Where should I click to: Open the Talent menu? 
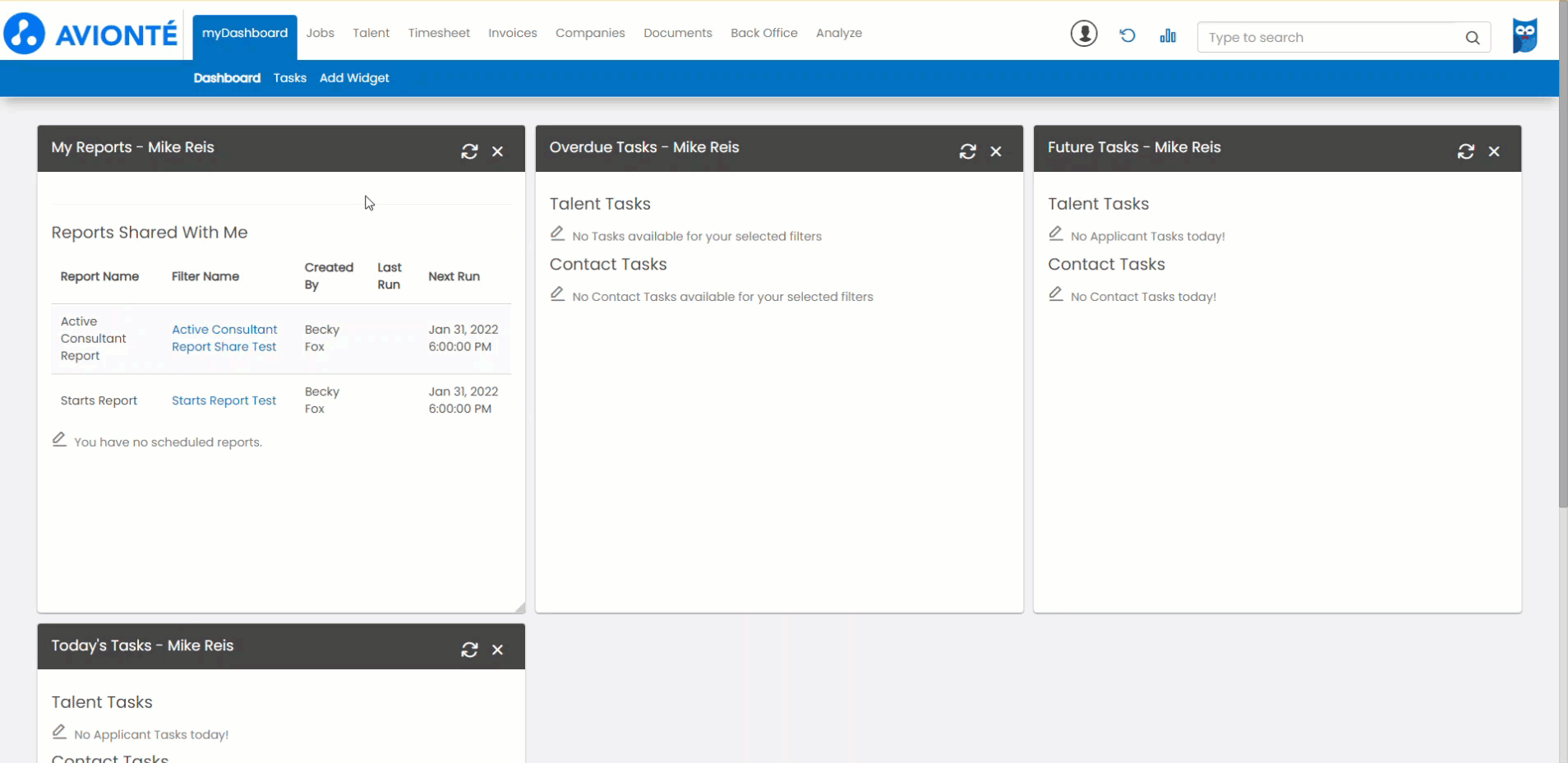(x=371, y=34)
